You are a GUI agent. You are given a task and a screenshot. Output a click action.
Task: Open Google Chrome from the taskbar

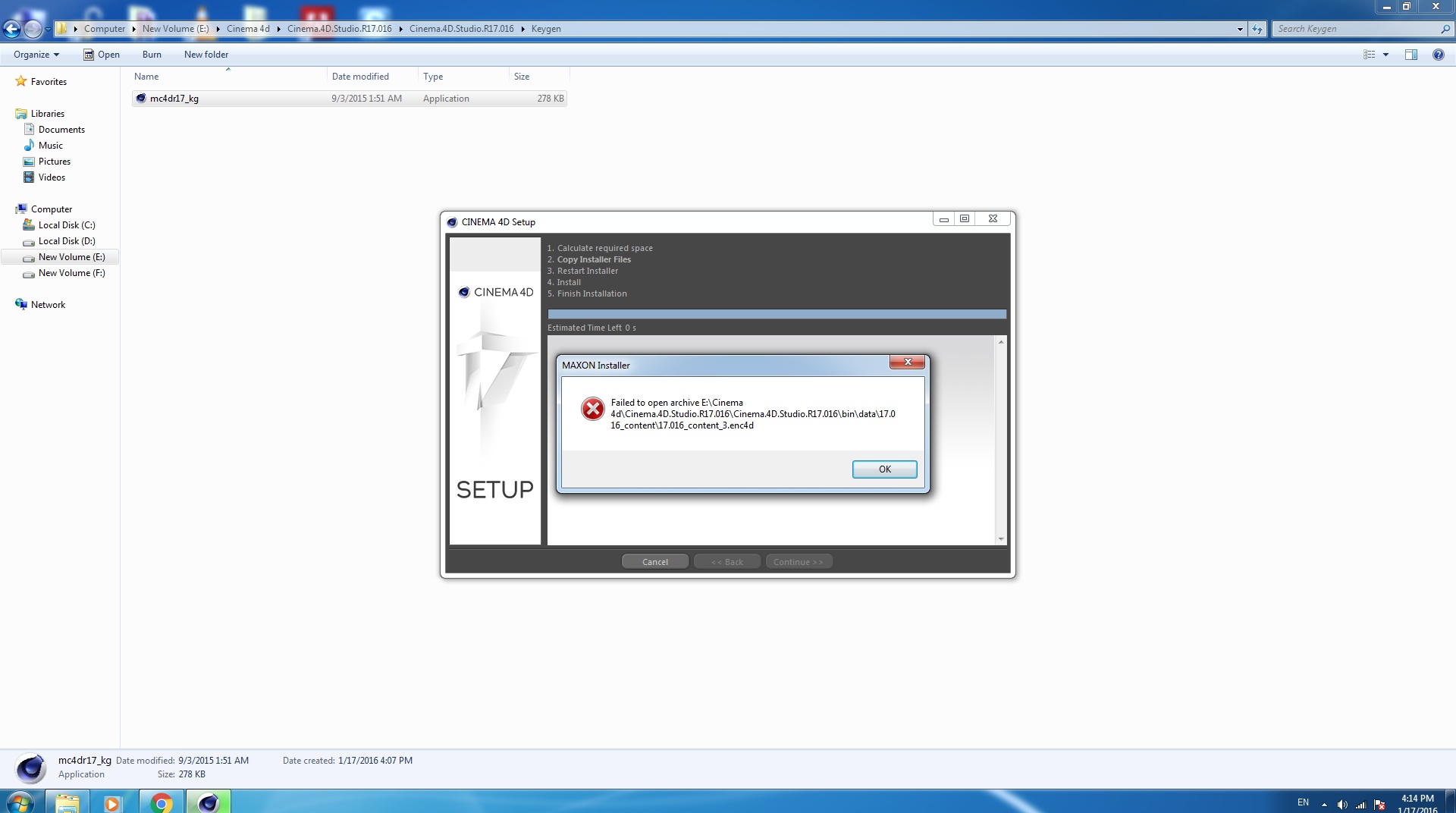point(162,802)
